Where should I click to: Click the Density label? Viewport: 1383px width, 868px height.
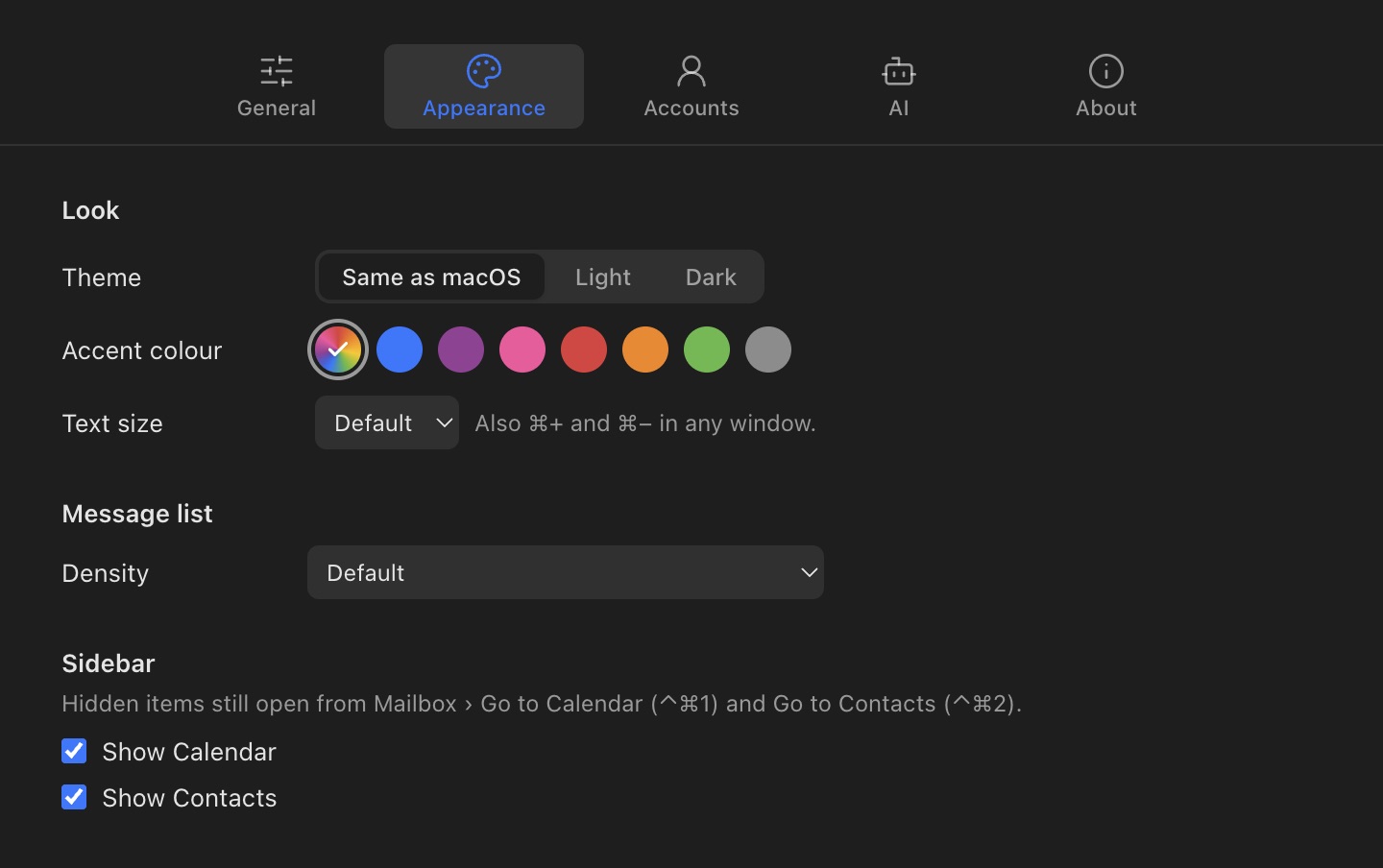(x=106, y=573)
